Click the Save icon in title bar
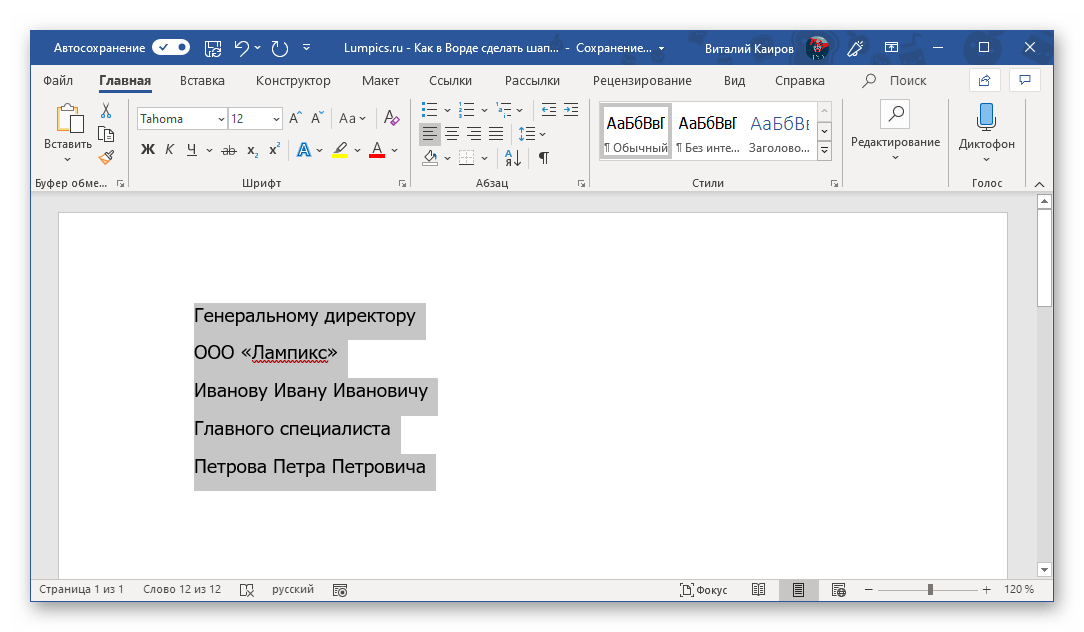This screenshot has width=1084, height=632. pyautogui.click(x=212, y=47)
